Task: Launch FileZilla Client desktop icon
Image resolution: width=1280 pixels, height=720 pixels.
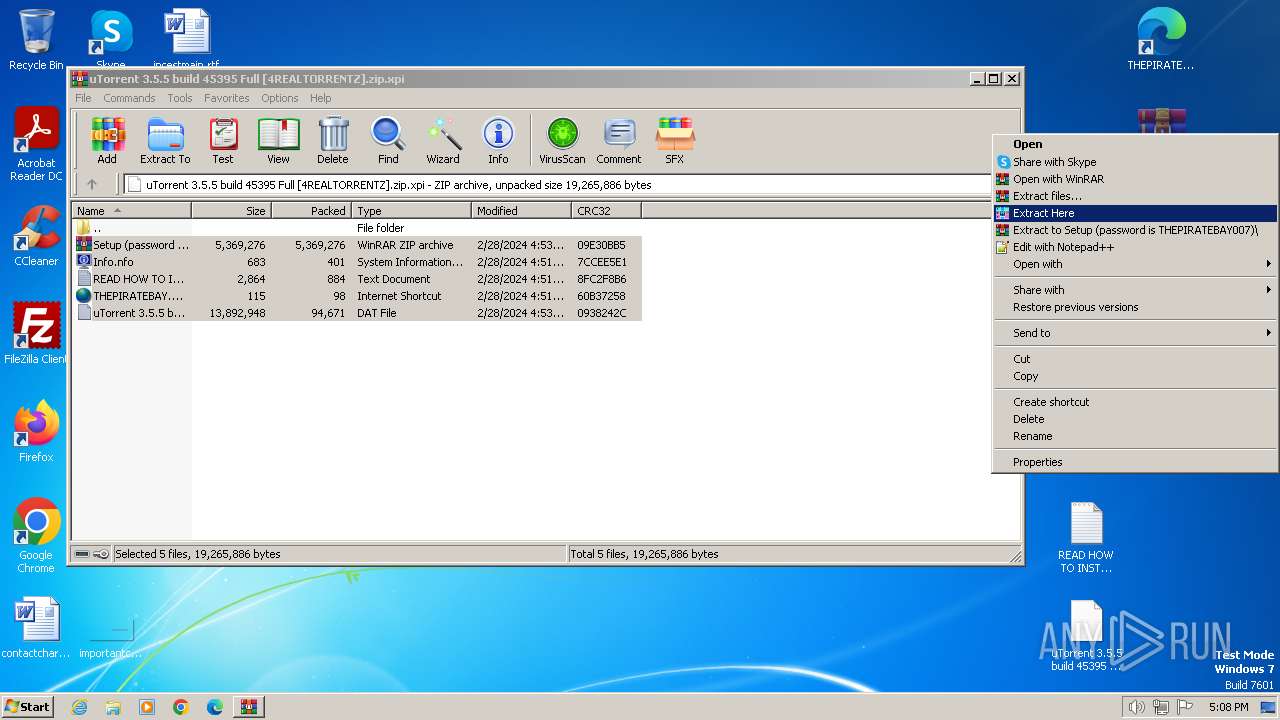Action: pos(36,334)
